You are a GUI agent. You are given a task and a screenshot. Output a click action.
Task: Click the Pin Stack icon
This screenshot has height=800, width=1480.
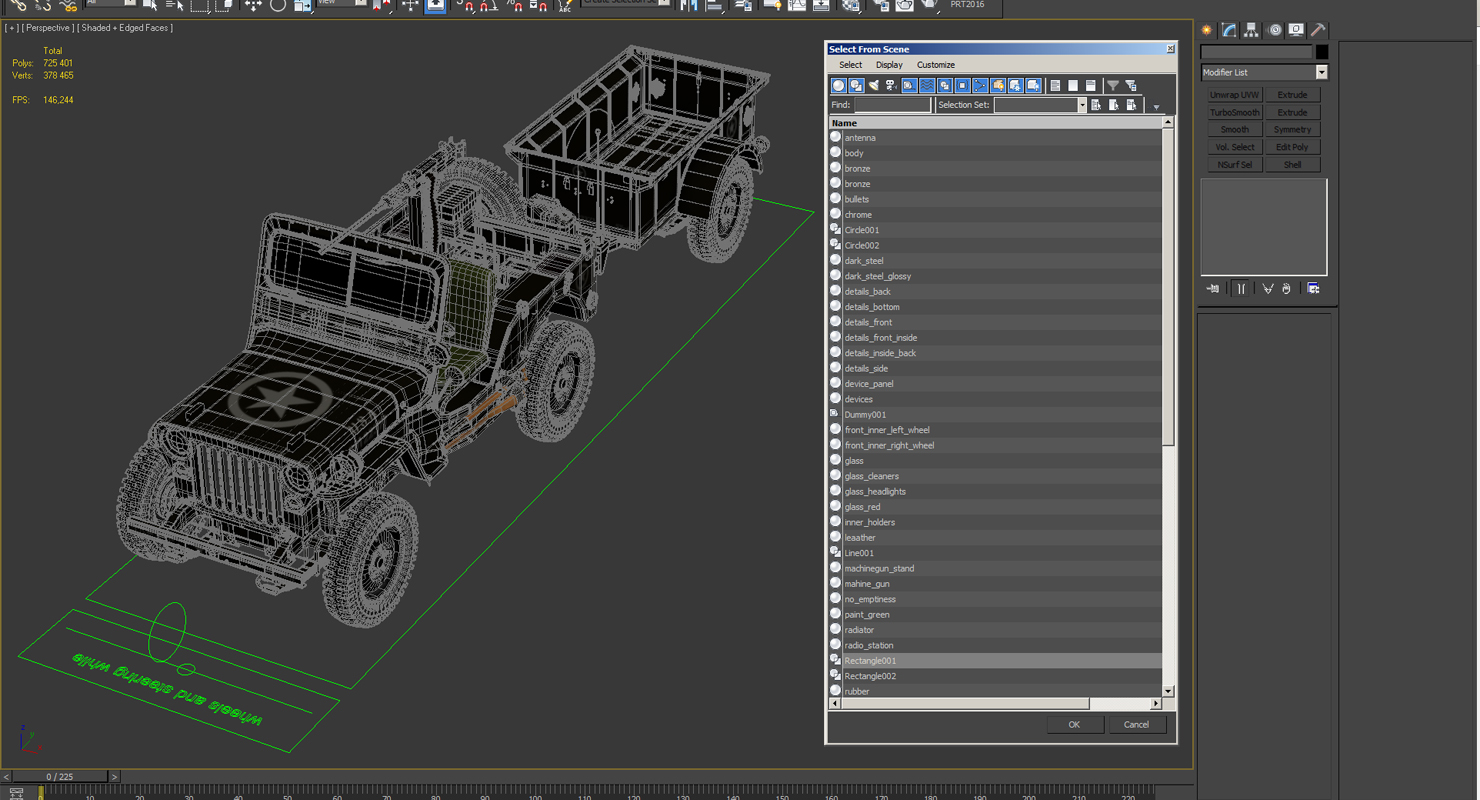pos(1213,289)
